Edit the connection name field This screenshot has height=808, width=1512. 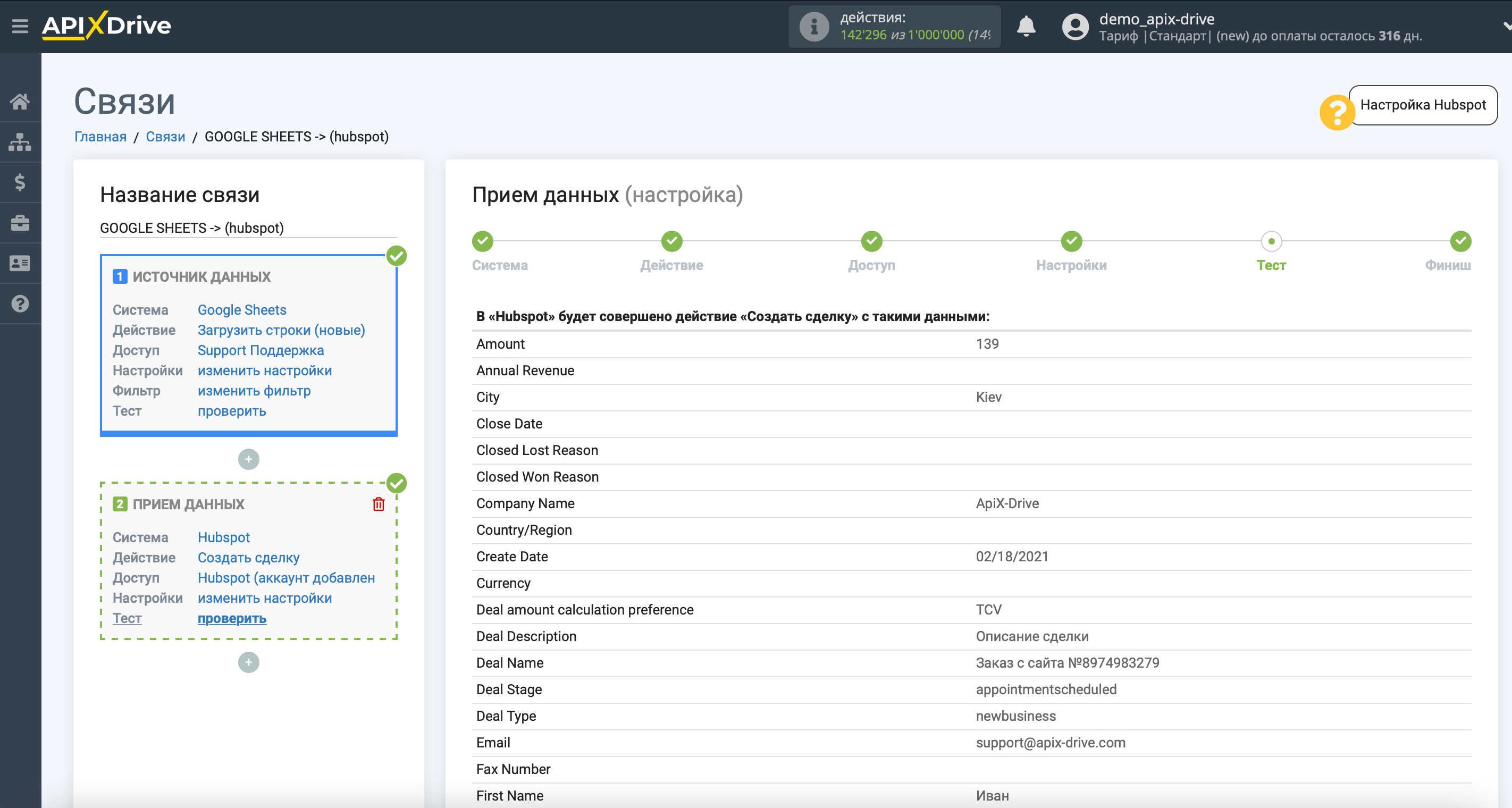coord(248,228)
